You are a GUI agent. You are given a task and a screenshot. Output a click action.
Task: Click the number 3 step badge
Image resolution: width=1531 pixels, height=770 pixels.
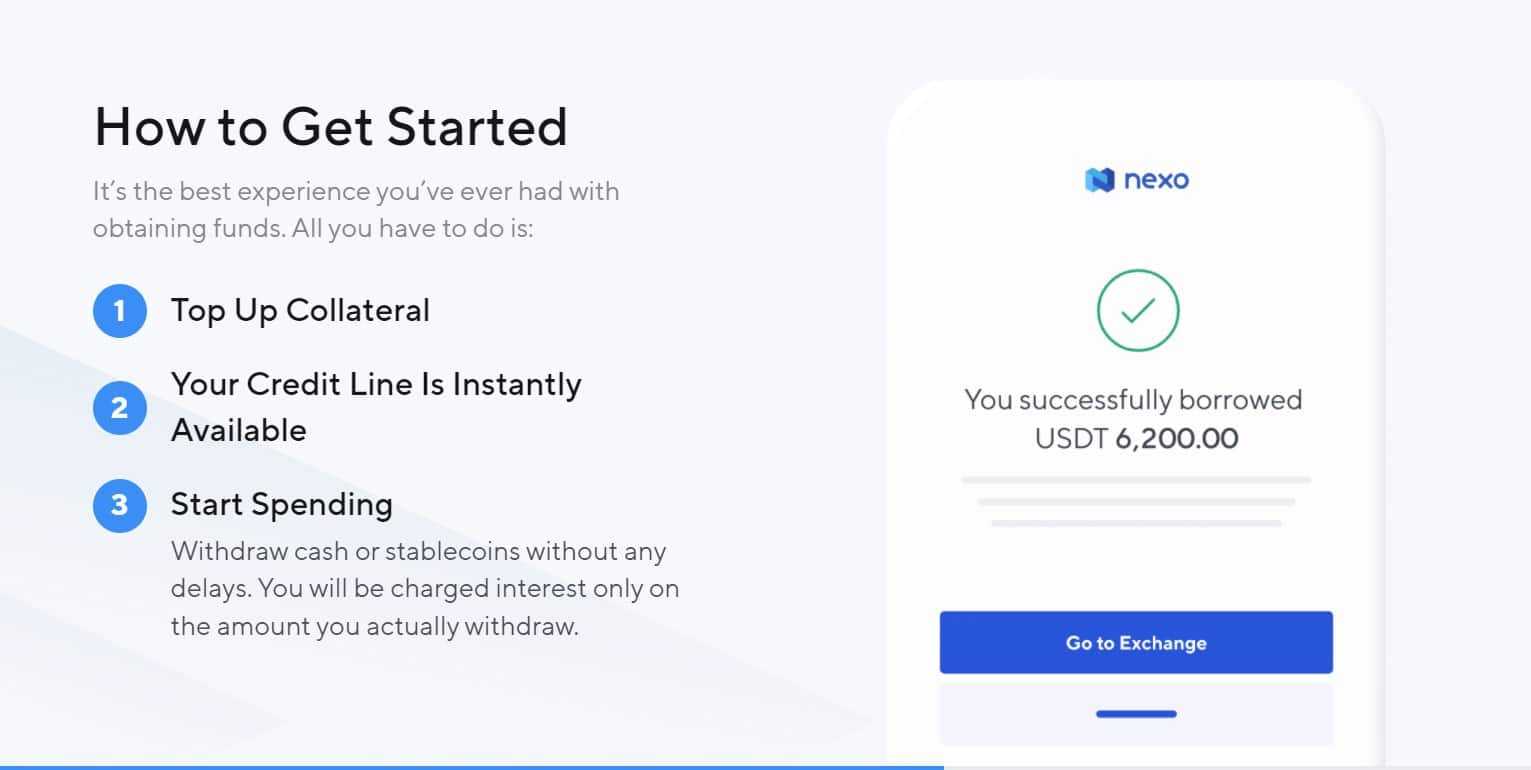(120, 504)
